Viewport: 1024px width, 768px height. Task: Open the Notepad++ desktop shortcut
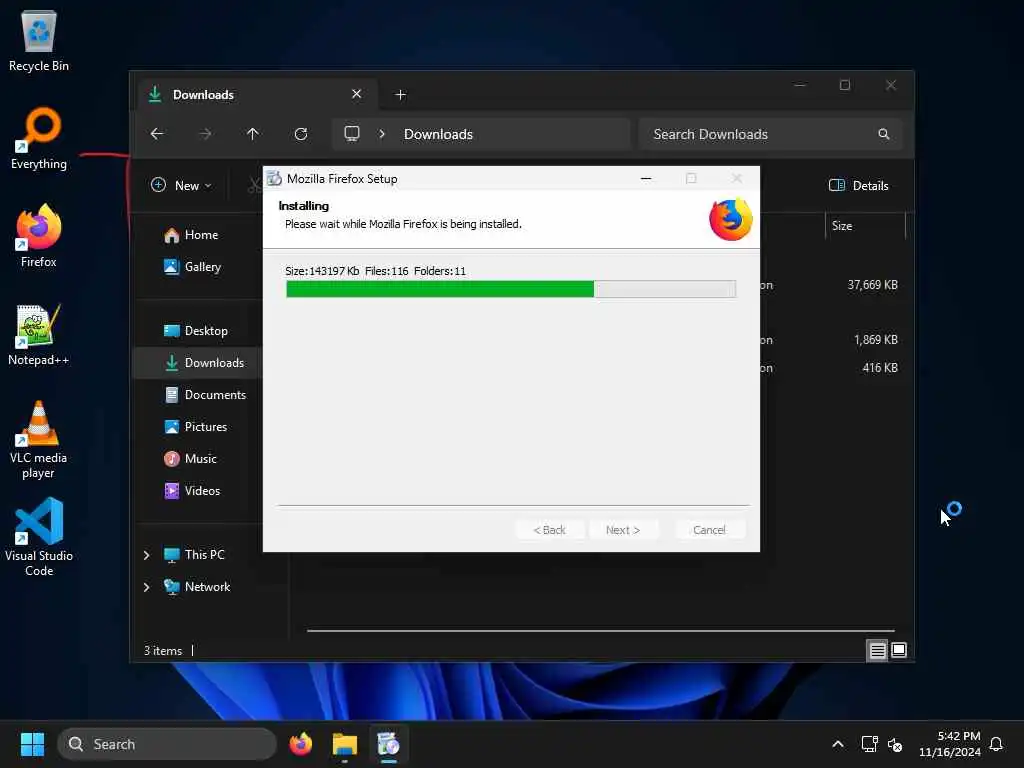39,334
